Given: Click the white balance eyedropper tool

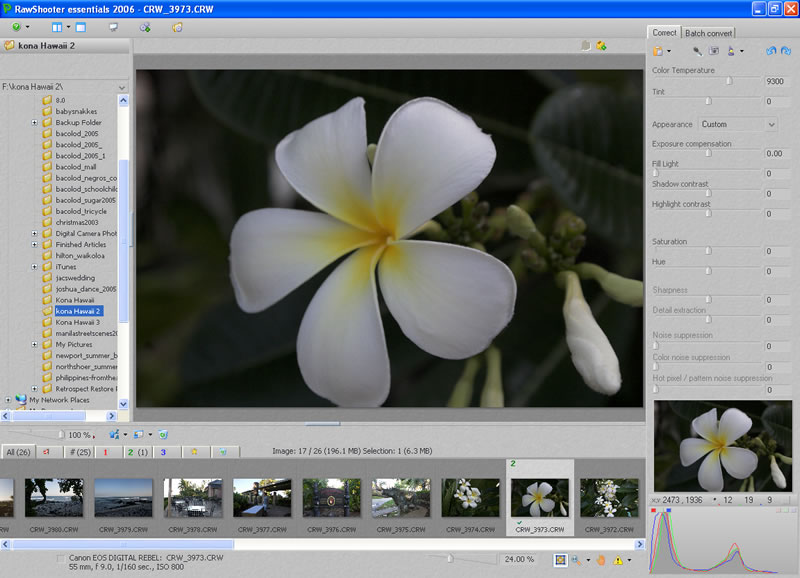Looking at the screenshot, I should [x=697, y=50].
